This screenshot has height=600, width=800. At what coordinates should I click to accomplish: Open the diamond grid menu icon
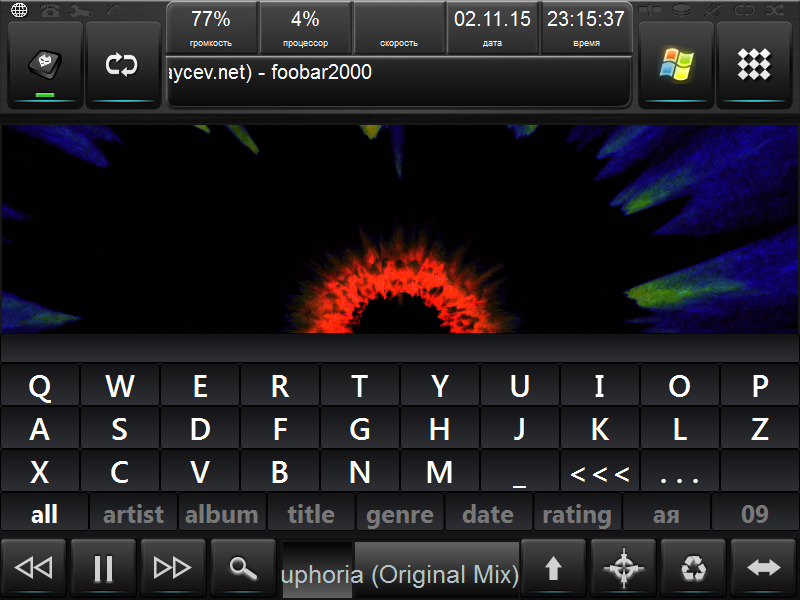754,65
